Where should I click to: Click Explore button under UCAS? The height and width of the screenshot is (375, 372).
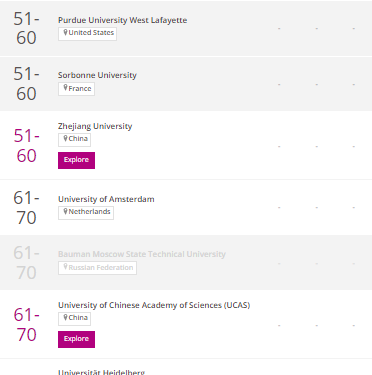(76, 339)
